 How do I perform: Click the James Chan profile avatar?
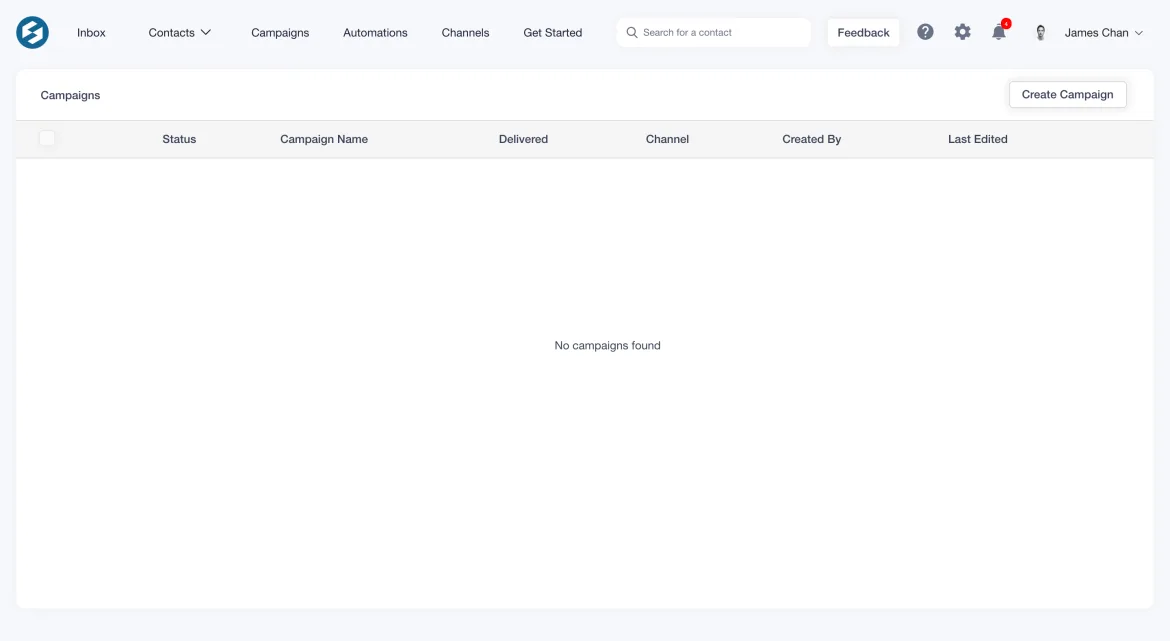pos(1040,32)
